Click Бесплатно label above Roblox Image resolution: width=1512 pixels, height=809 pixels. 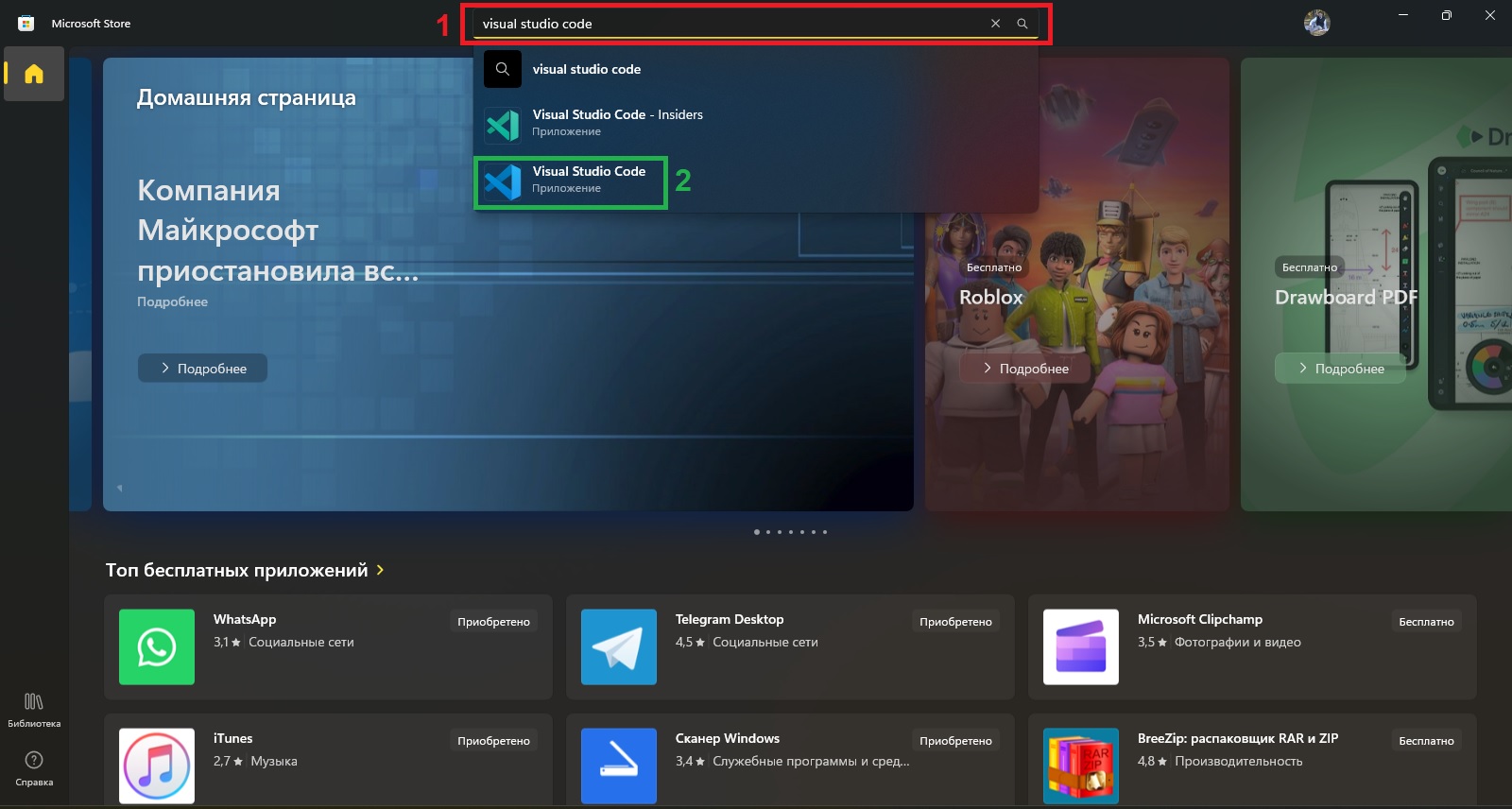click(x=994, y=267)
